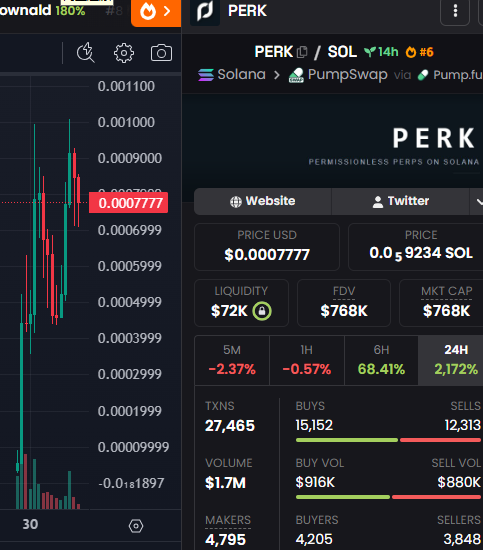Click the buys versus sells ratio bar
The height and width of the screenshot is (550, 483).
point(388,440)
